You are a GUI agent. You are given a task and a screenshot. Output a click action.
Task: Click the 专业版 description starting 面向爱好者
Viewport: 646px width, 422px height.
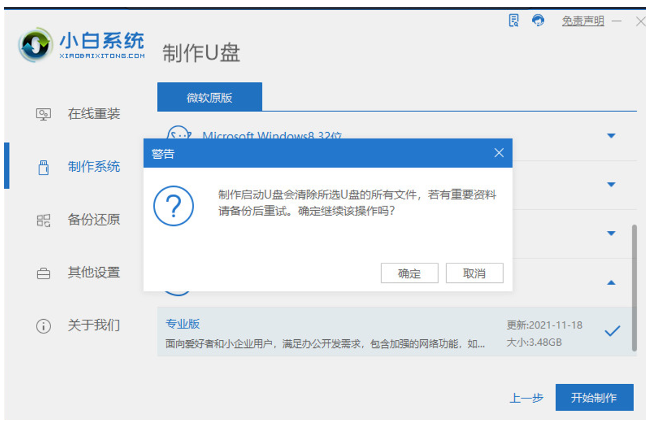[325, 343]
